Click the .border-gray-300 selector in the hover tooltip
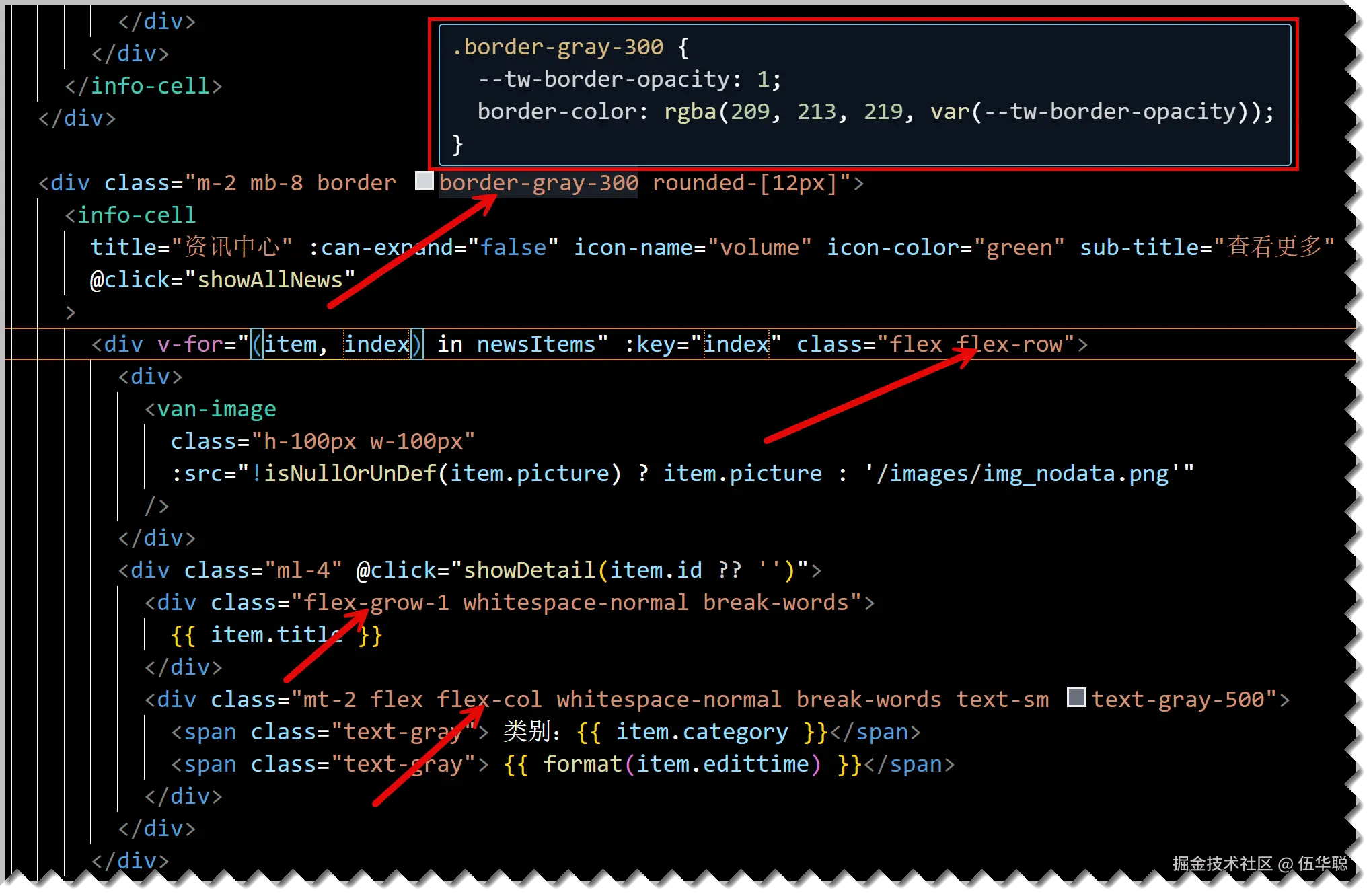The height and width of the screenshot is (896, 1371). pos(558,47)
